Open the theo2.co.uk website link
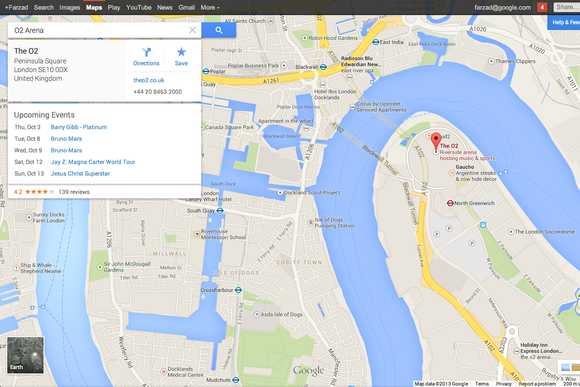This screenshot has width=580, height=387. 149,80
